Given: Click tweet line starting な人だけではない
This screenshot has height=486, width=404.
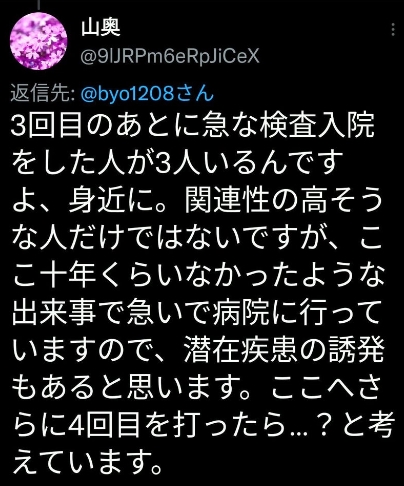Looking at the screenshot, I should [197, 238].
